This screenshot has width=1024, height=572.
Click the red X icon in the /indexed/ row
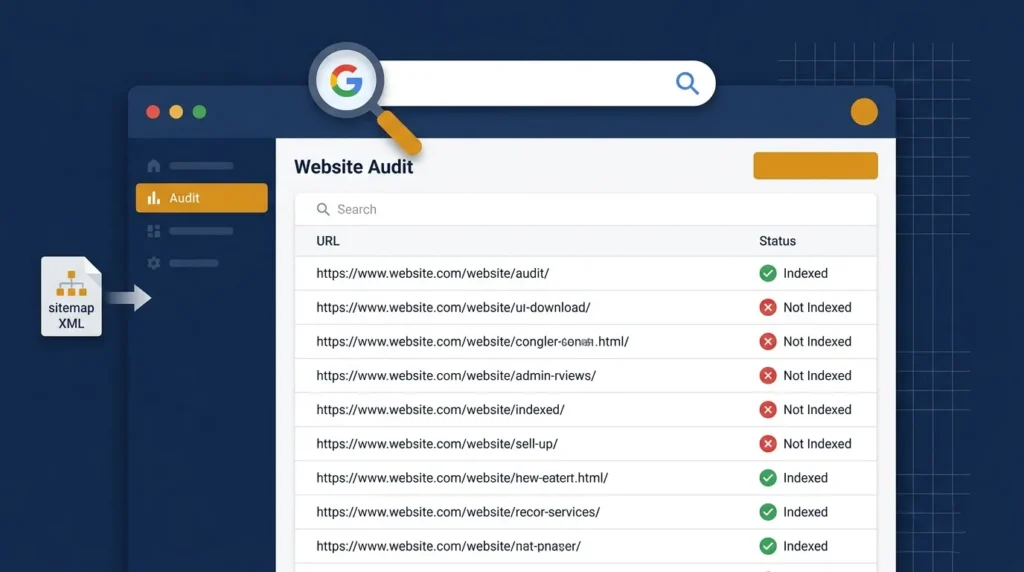768,409
